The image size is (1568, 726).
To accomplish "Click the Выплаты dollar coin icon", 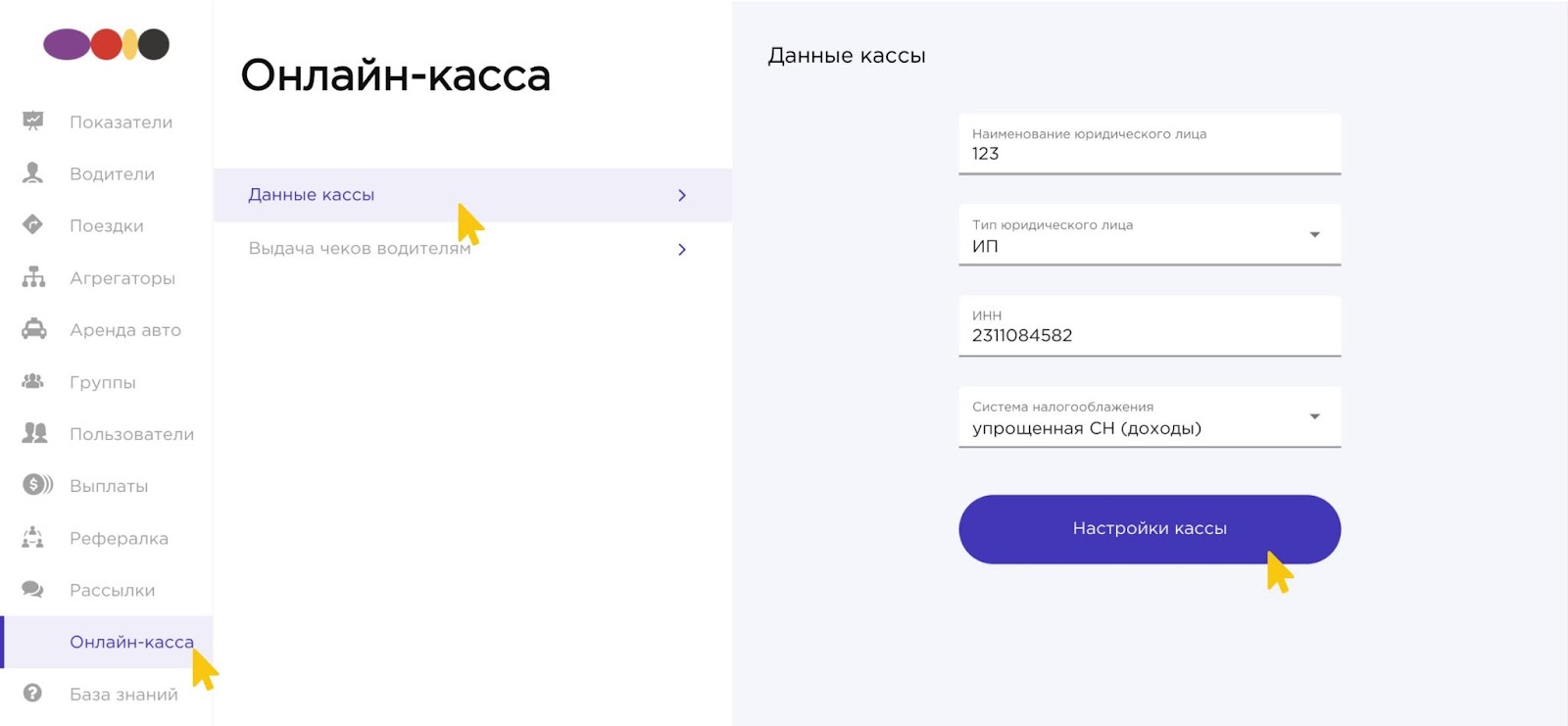I will tap(37, 485).
